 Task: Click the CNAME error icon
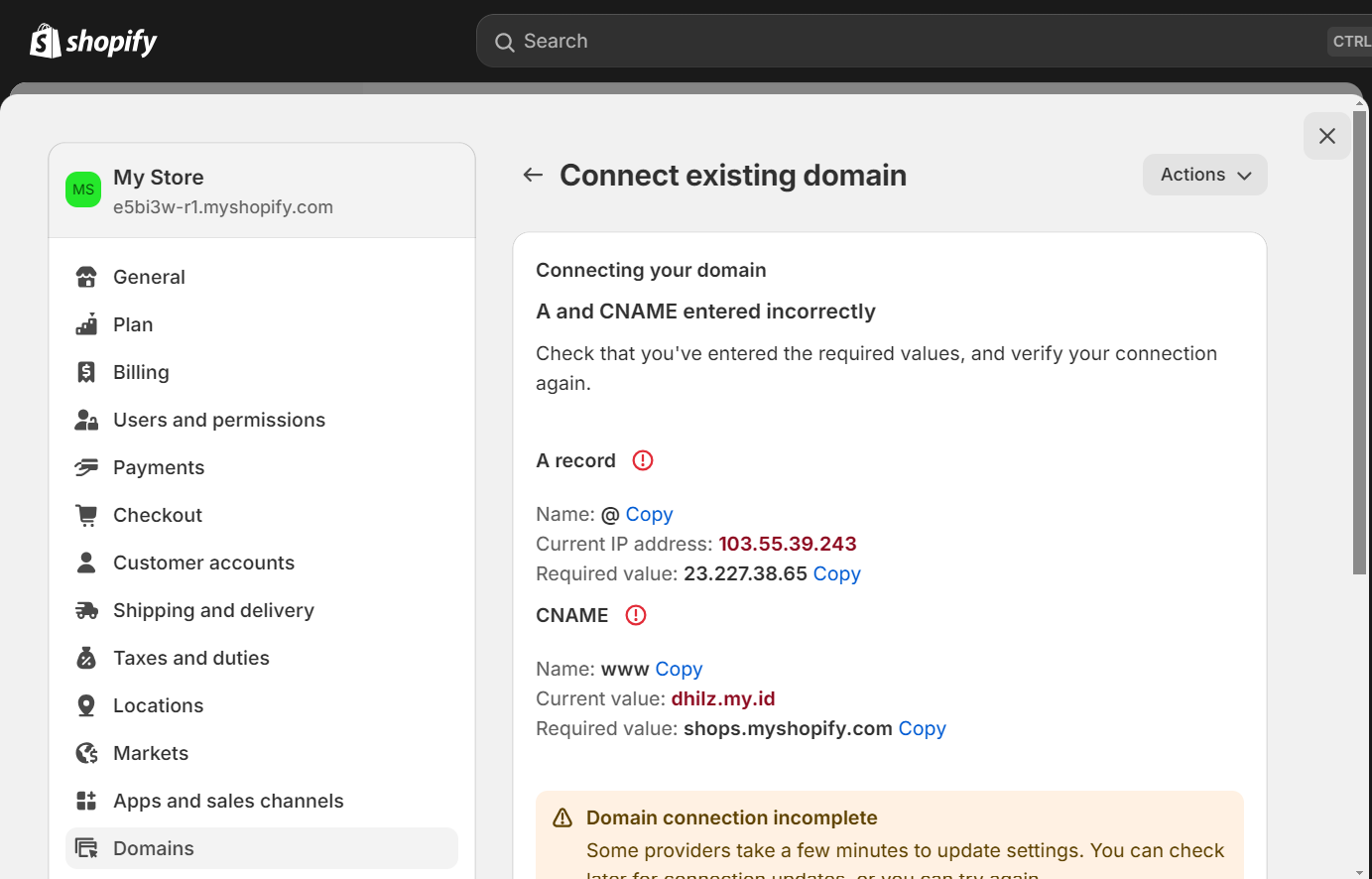pos(636,615)
